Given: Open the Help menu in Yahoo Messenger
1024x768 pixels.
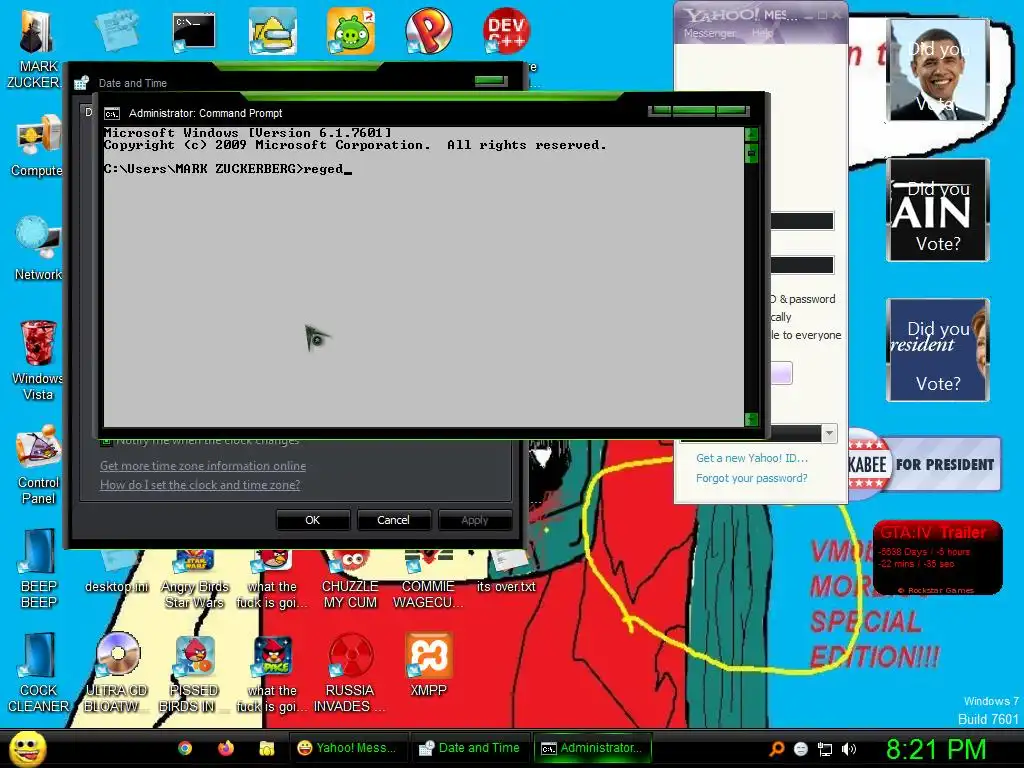Looking at the screenshot, I should [x=762, y=33].
